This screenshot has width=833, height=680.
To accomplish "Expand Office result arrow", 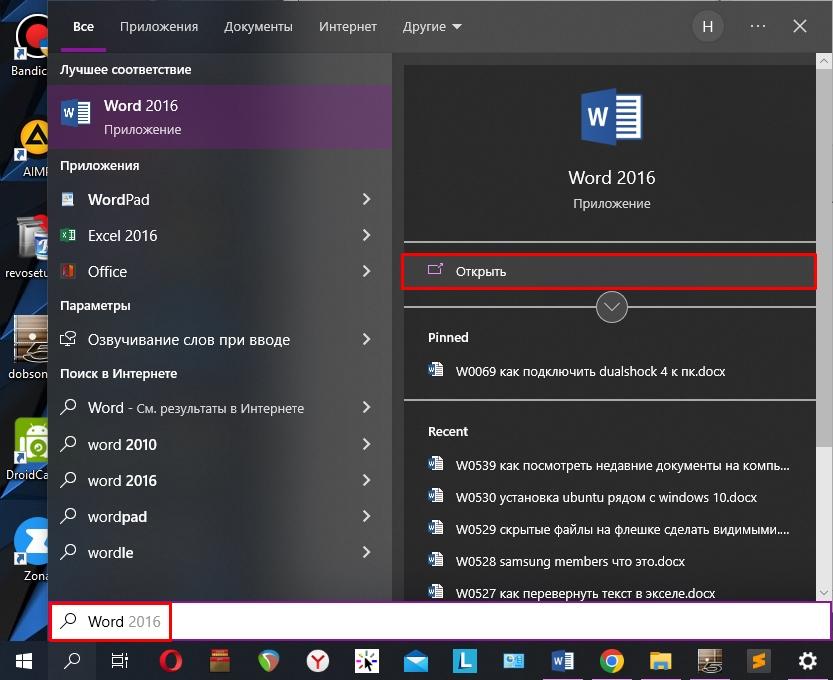I will coord(367,271).
